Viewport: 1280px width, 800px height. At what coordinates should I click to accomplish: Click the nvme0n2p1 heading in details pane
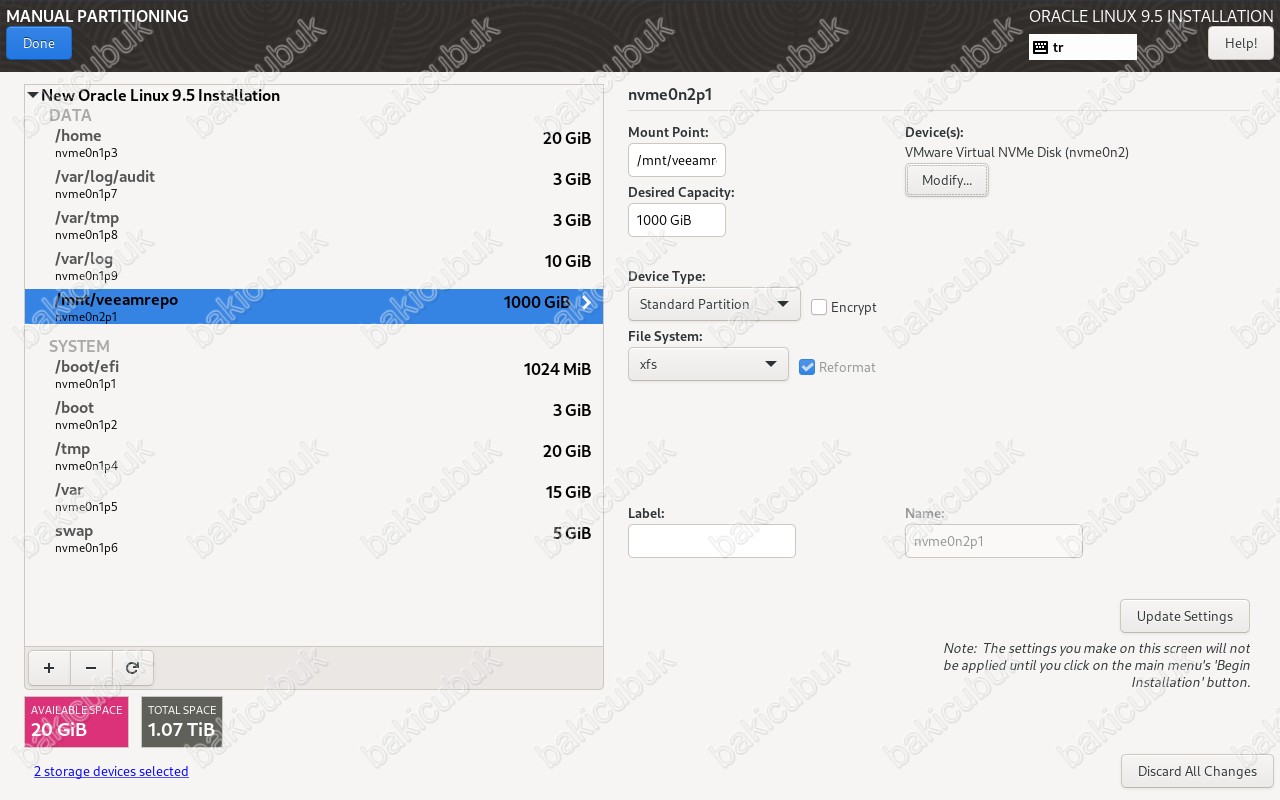(x=670, y=95)
